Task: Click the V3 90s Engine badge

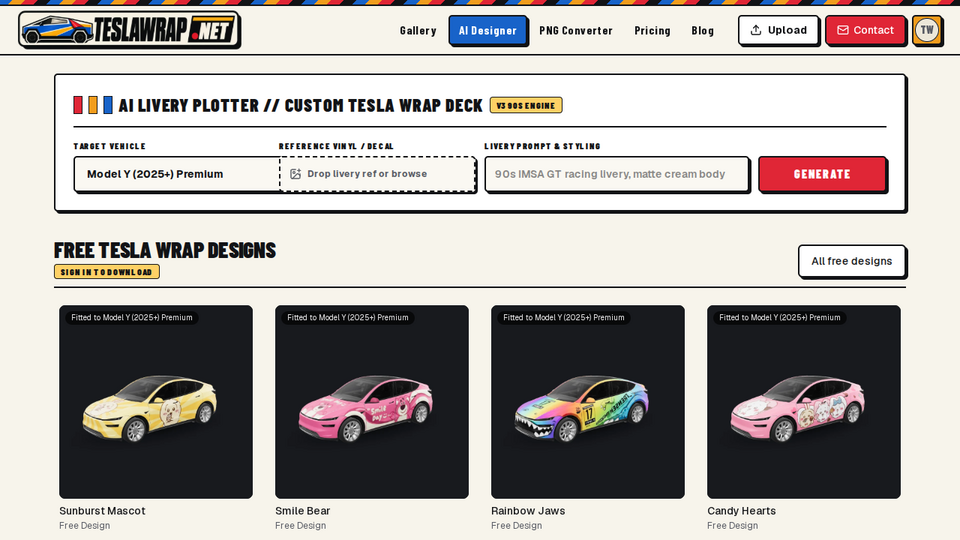Action: pos(526,105)
